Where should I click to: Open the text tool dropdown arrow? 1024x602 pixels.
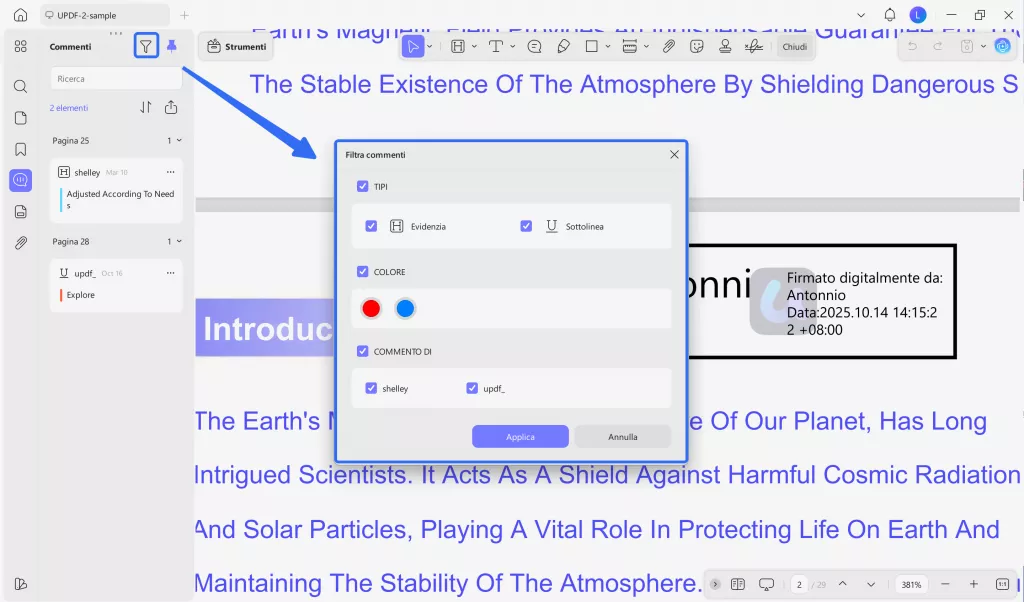point(513,46)
